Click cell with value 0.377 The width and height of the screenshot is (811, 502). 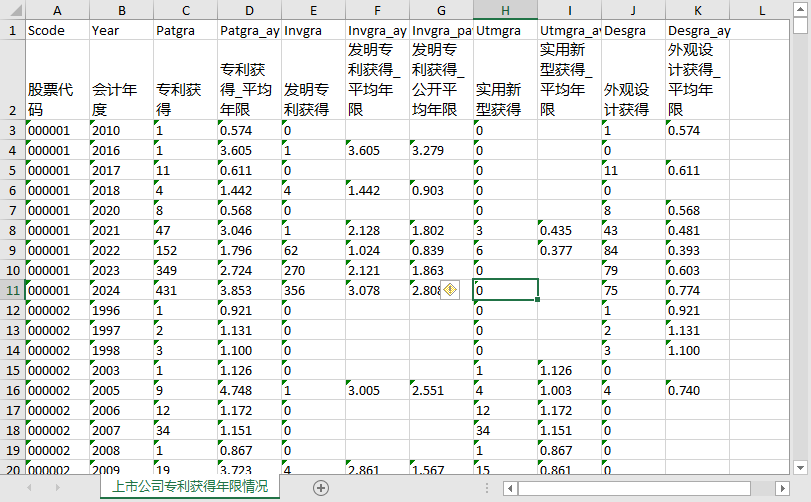pyautogui.click(x=569, y=250)
